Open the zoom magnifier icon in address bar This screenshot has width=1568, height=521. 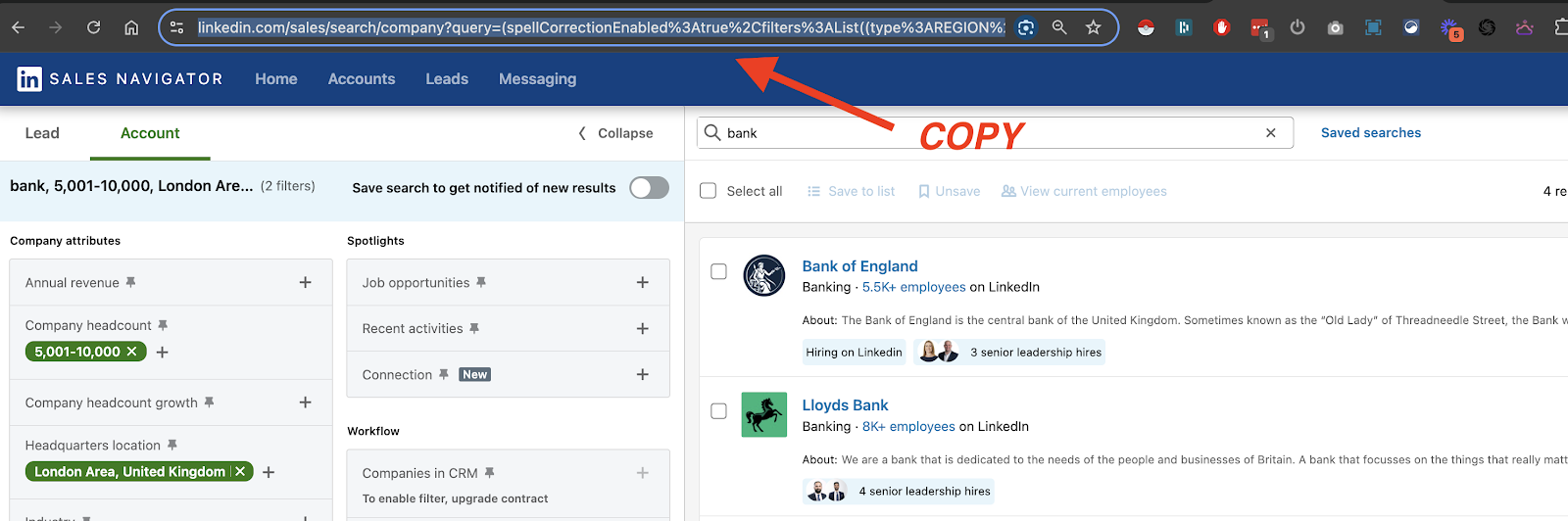click(1059, 27)
